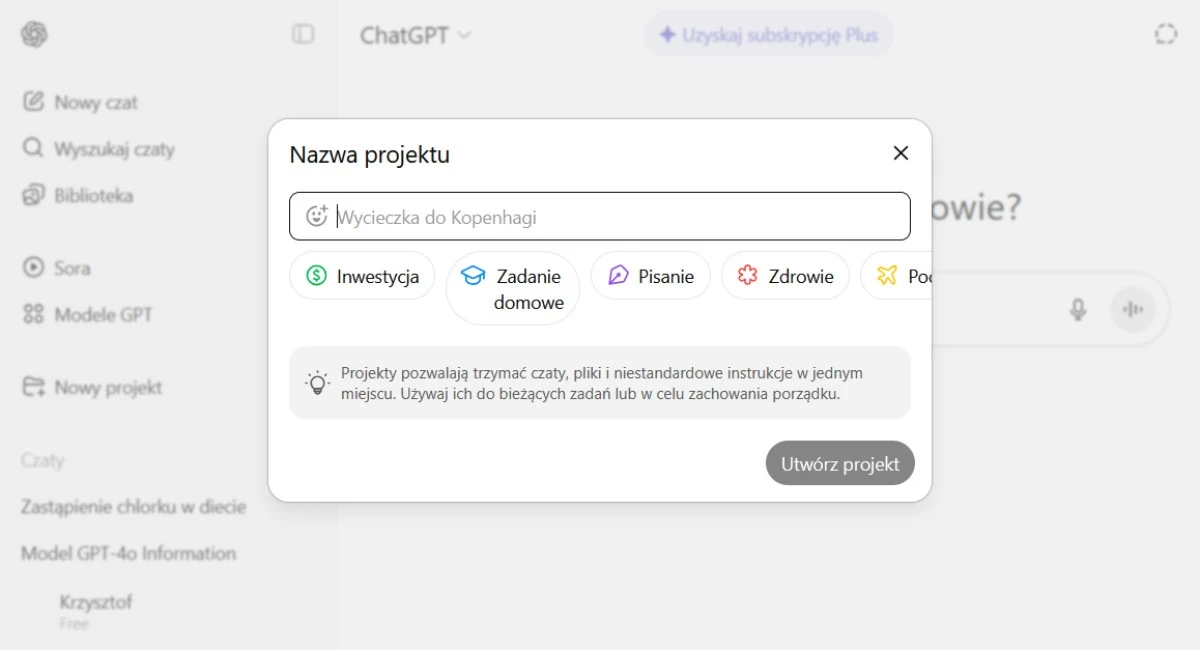Click project name field Wycieczka do Kopenhagi

[600, 216]
